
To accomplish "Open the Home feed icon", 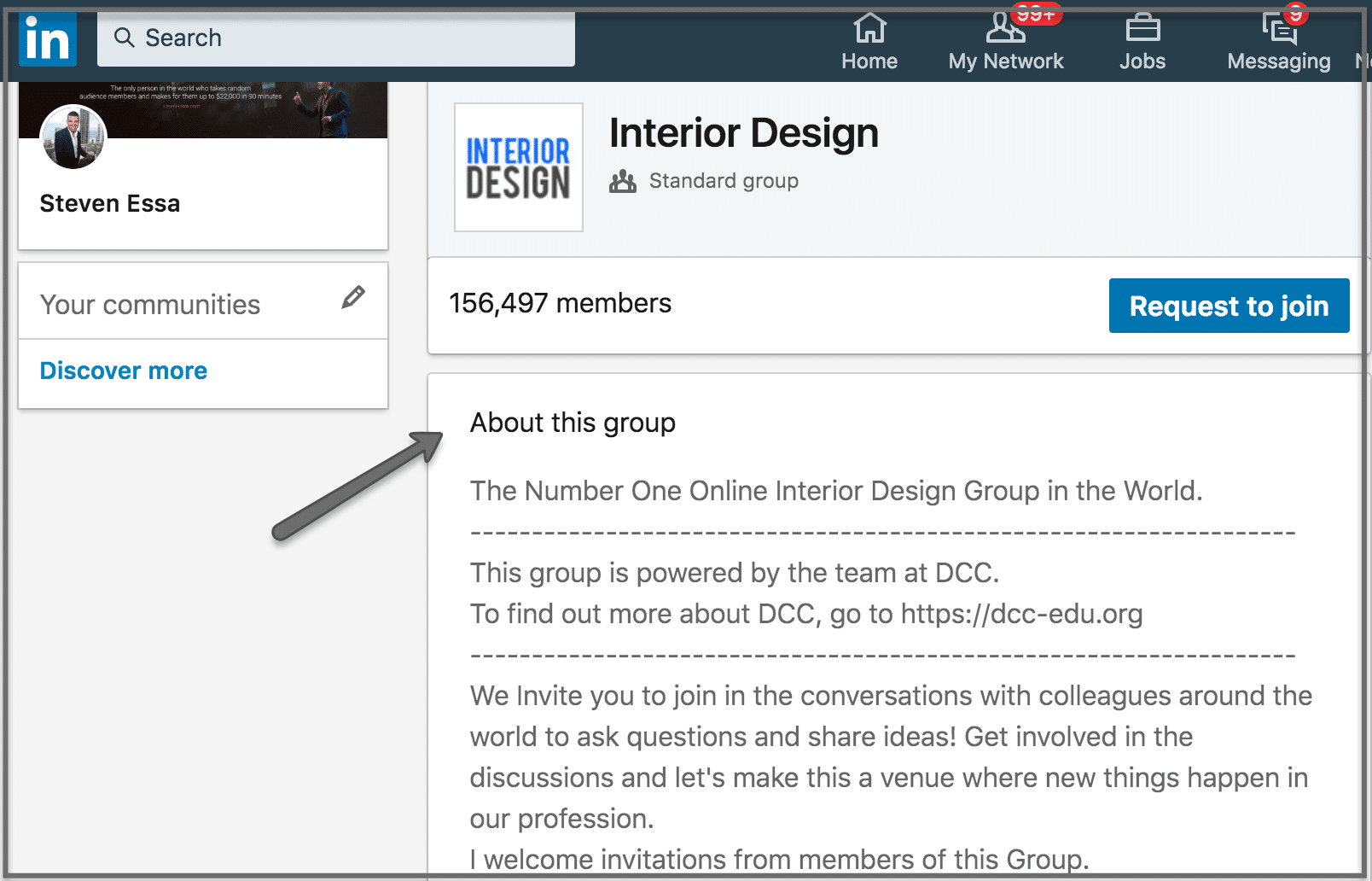I will [869, 28].
